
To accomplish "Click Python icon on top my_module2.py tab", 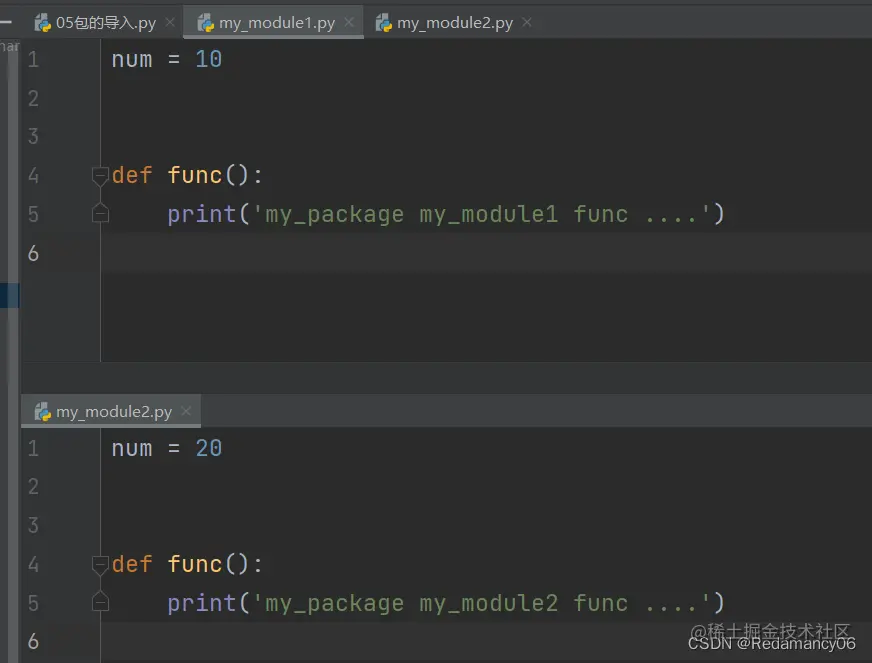I will tap(383, 23).
